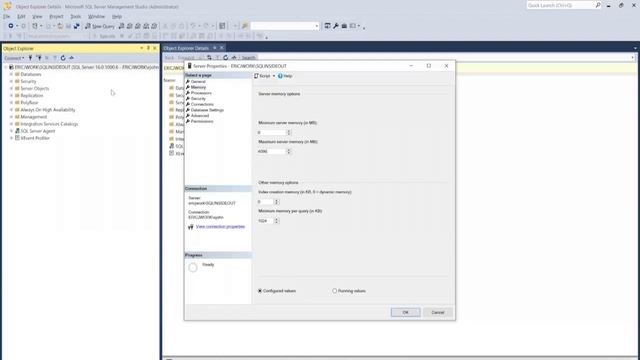Screen dimensions: 640x360
Task: Select the Memory page
Action: tap(198, 87)
